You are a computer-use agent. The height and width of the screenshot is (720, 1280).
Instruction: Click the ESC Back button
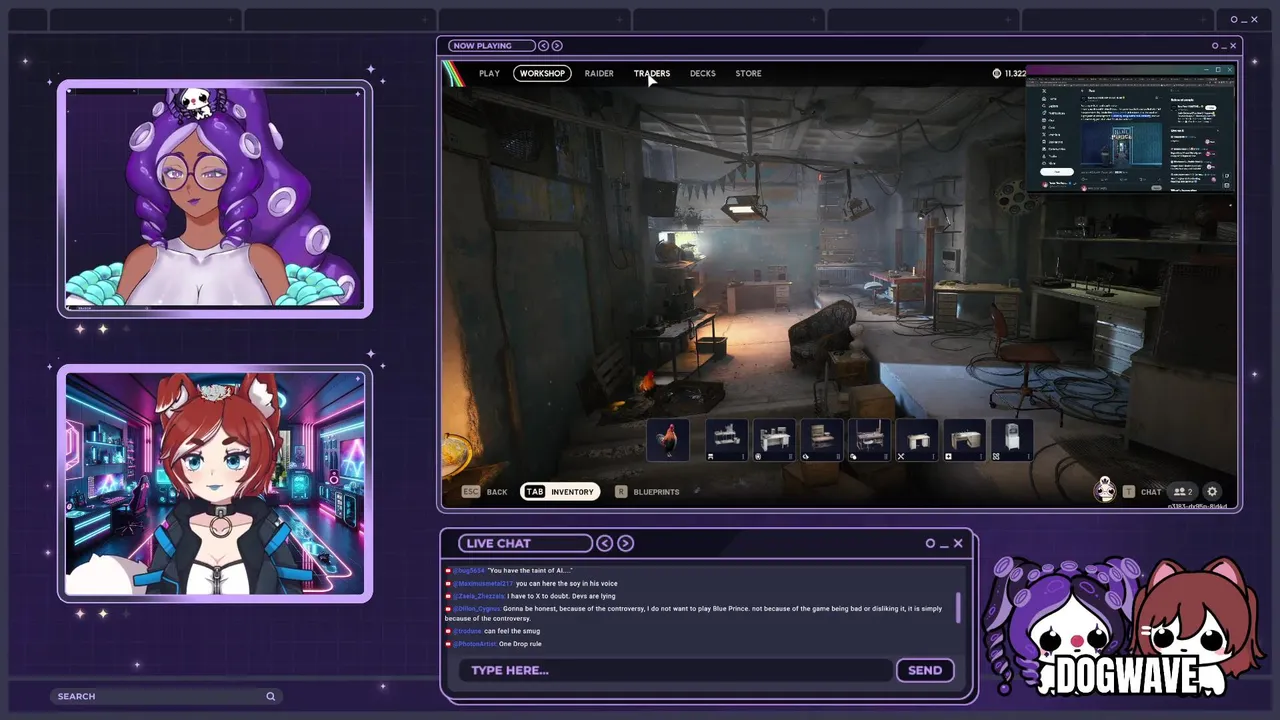tap(485, 491)
